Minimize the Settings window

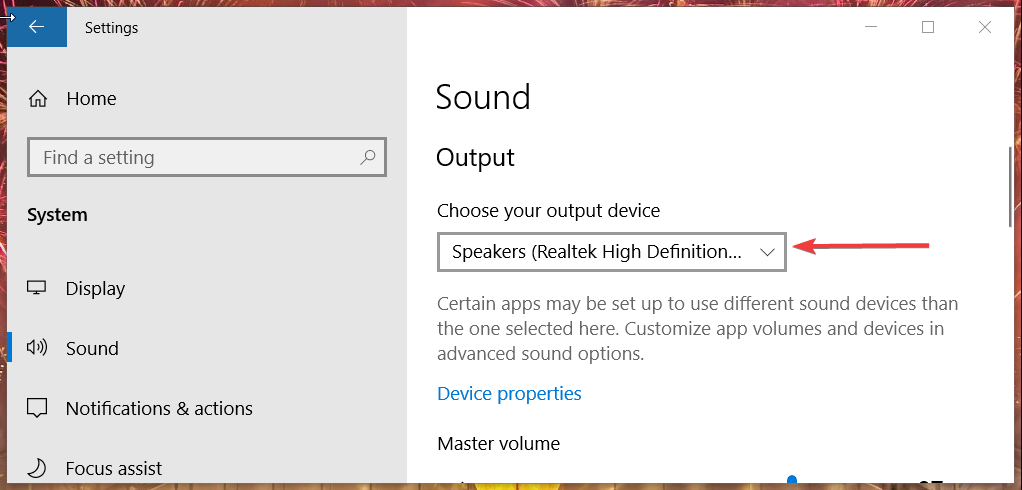871,27
